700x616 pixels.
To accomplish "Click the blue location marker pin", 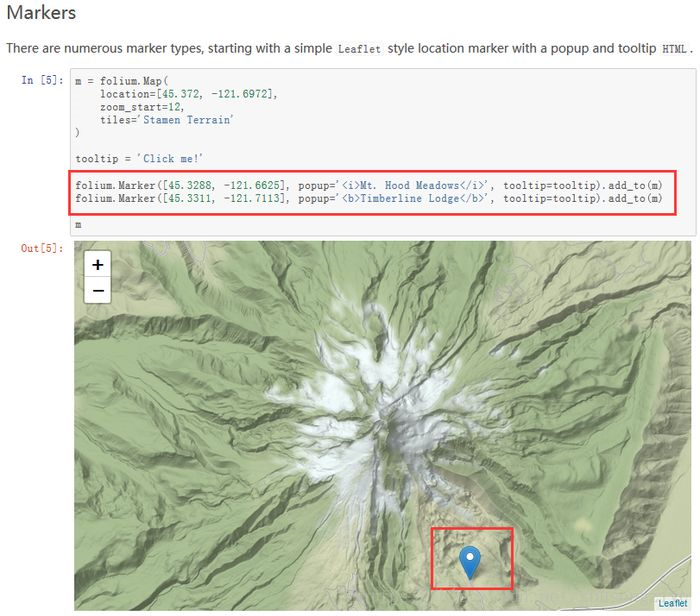I will coord(470,562).
